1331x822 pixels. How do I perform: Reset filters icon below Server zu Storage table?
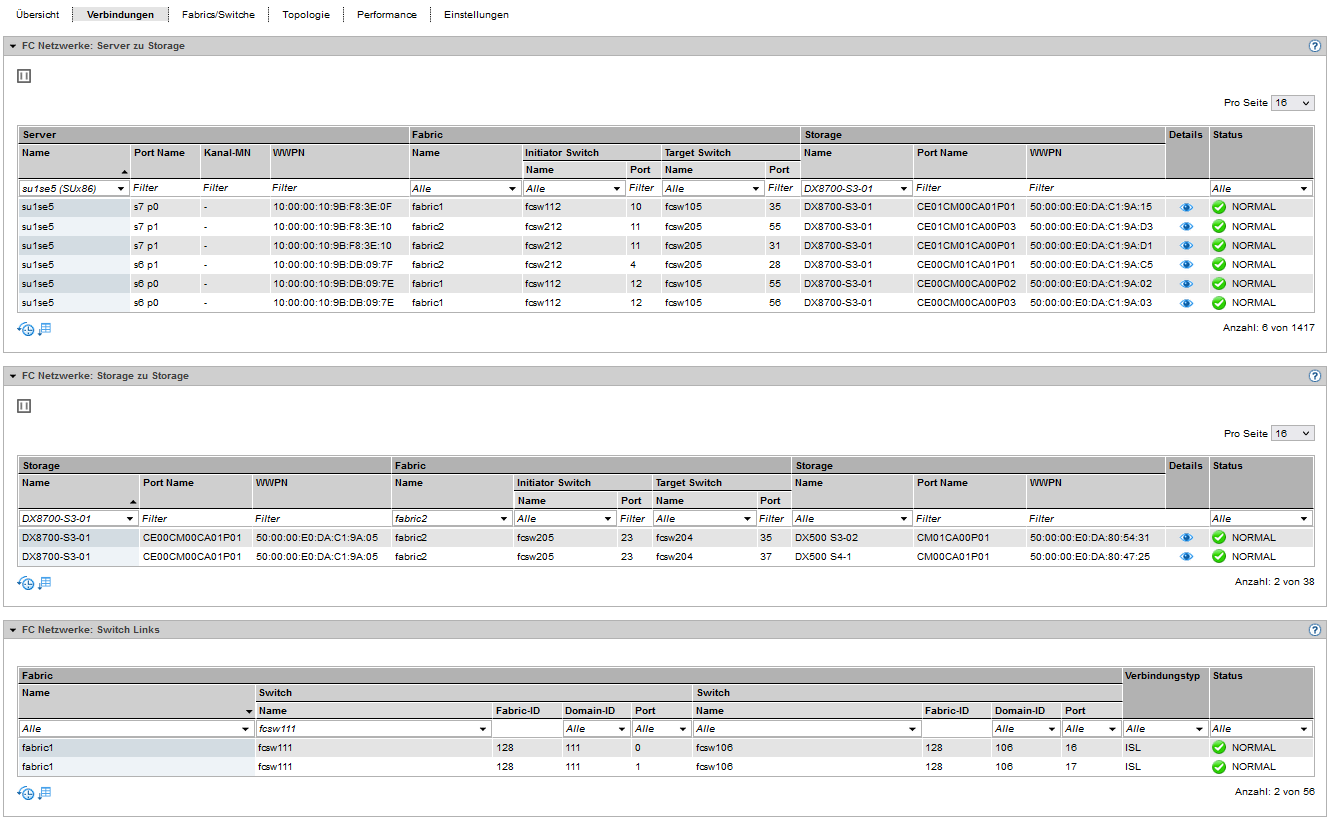[26, 329]
